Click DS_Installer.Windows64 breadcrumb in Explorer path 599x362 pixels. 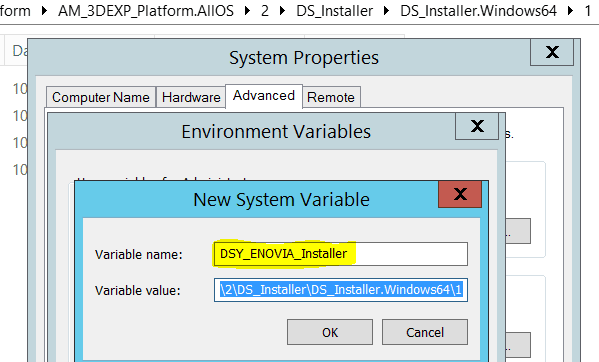pos(478,11)
